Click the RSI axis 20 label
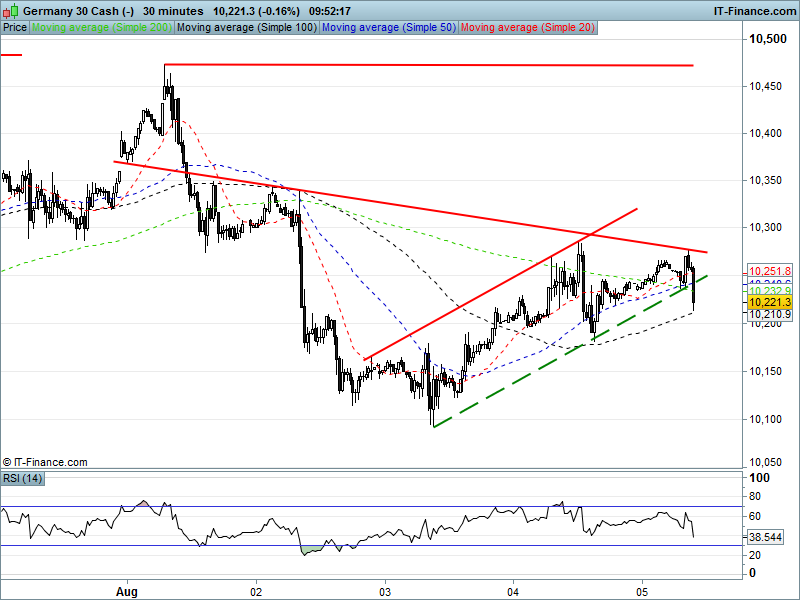This screenshot has width=800, height=600. [x=755, y=555]
